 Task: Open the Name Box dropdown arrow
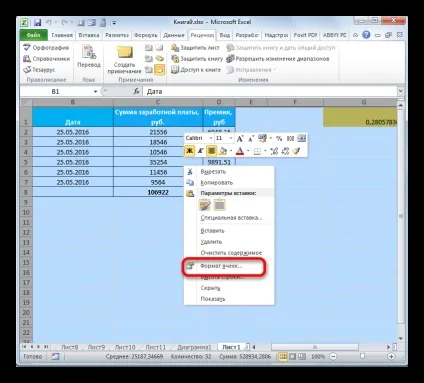95,91
